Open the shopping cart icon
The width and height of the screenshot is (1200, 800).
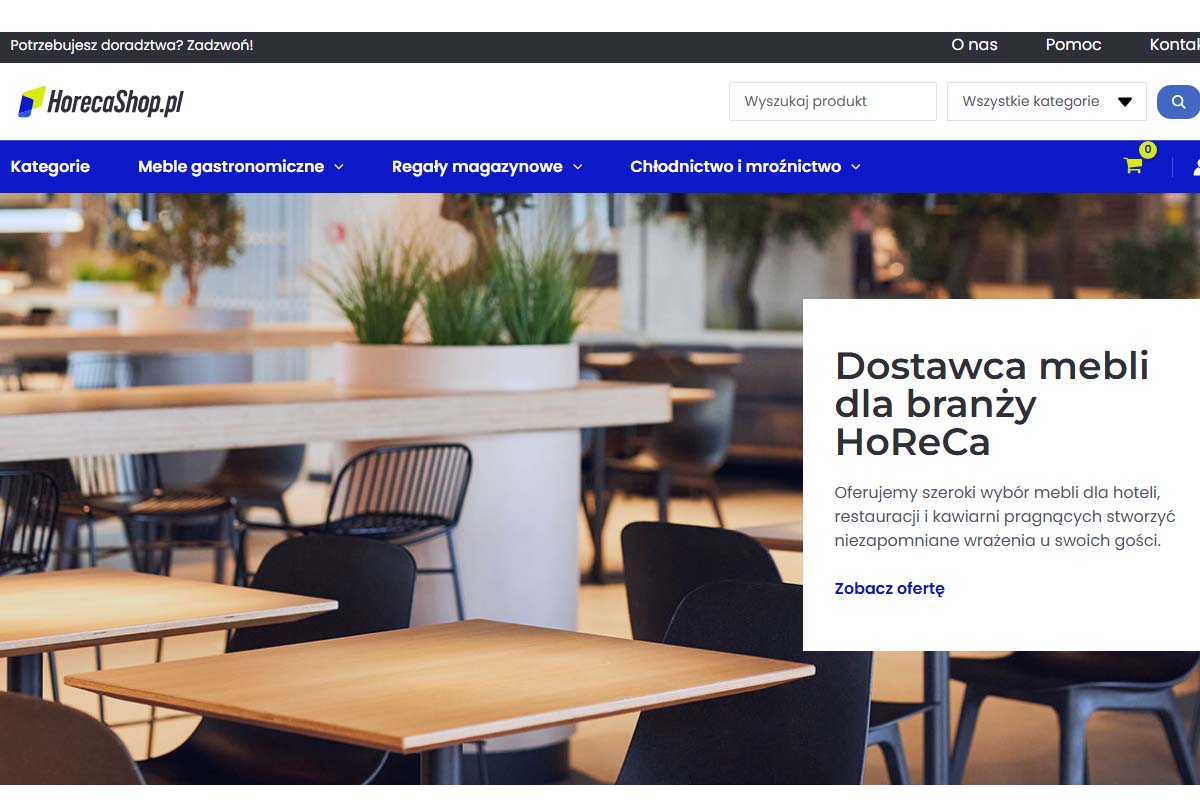[1133, 166]
